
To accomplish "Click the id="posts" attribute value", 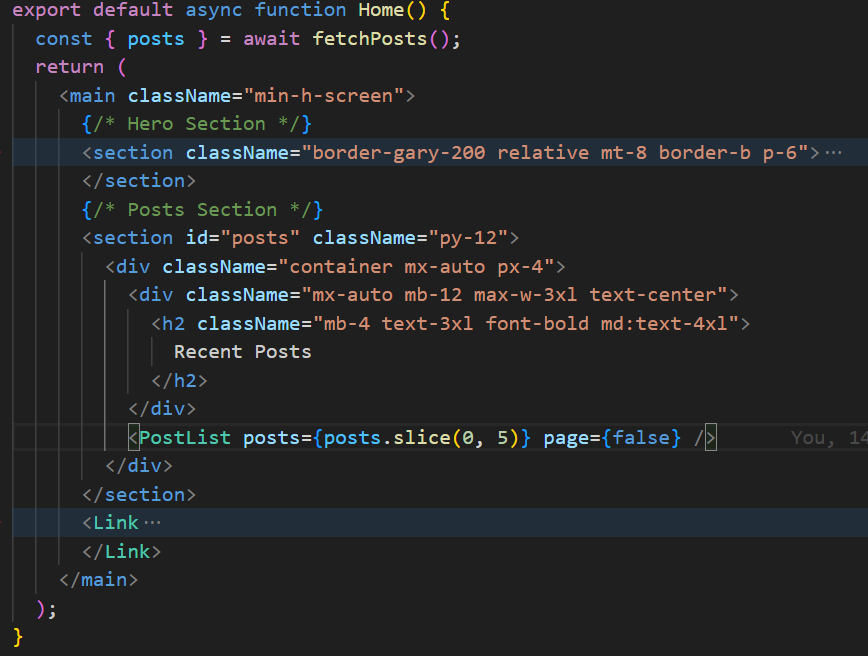I will click(261, 238).
